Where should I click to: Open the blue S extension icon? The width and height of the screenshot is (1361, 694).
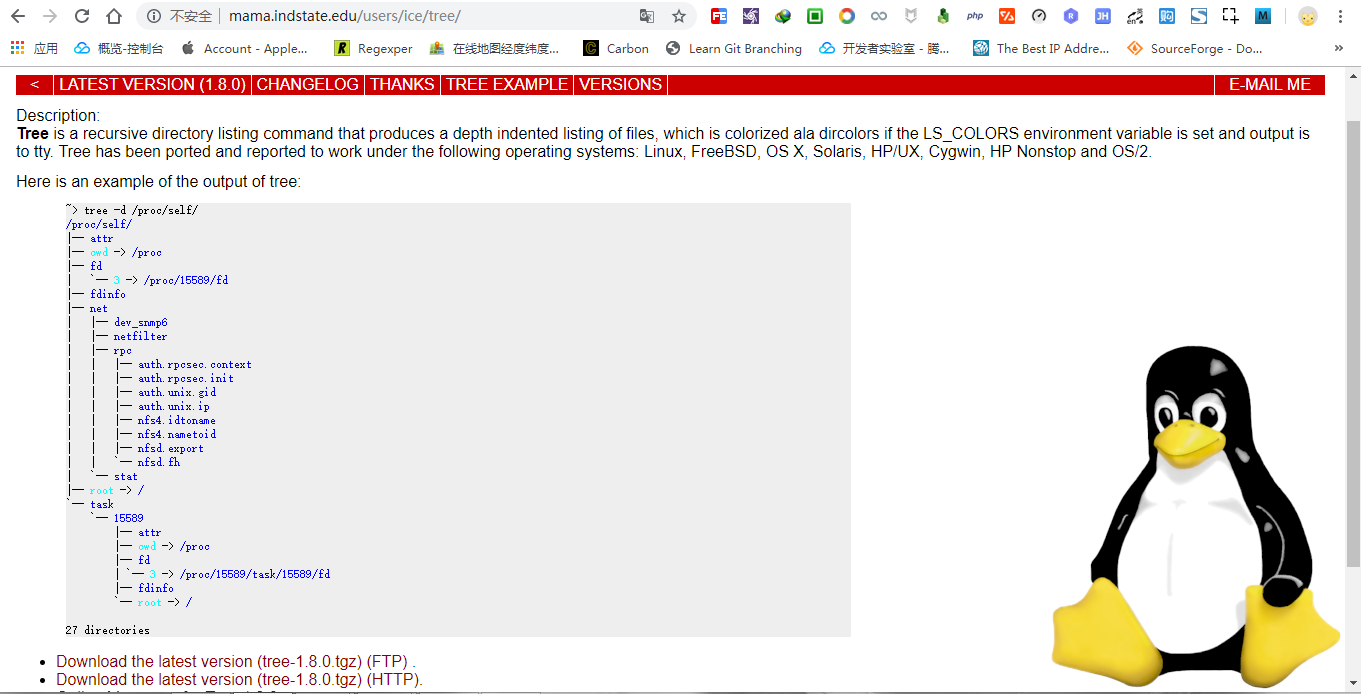point(1199,16)
